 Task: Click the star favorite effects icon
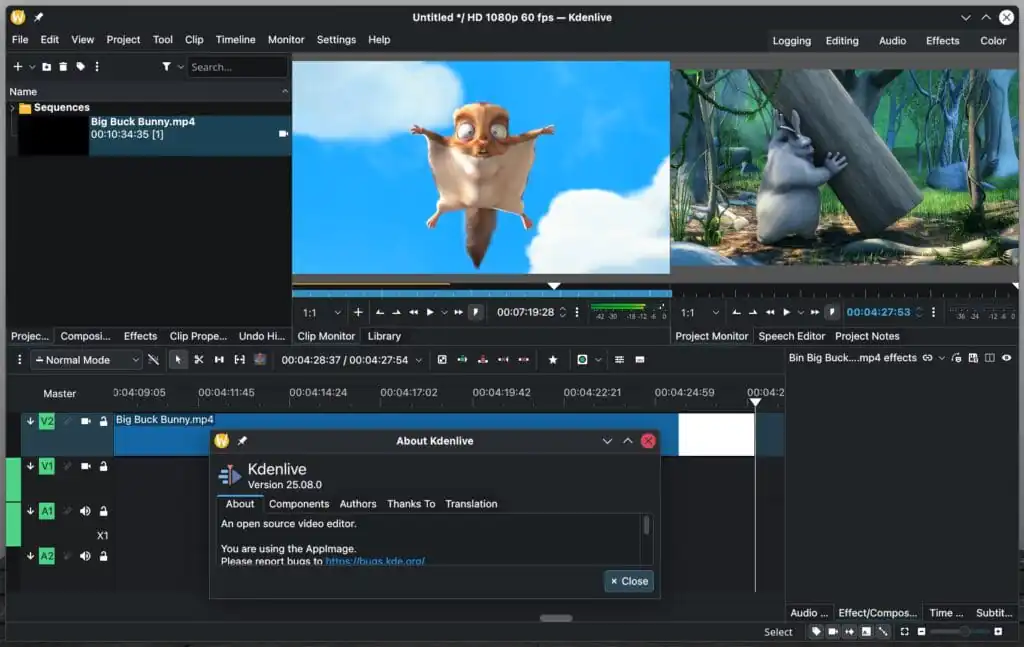[x=552, y=360]
